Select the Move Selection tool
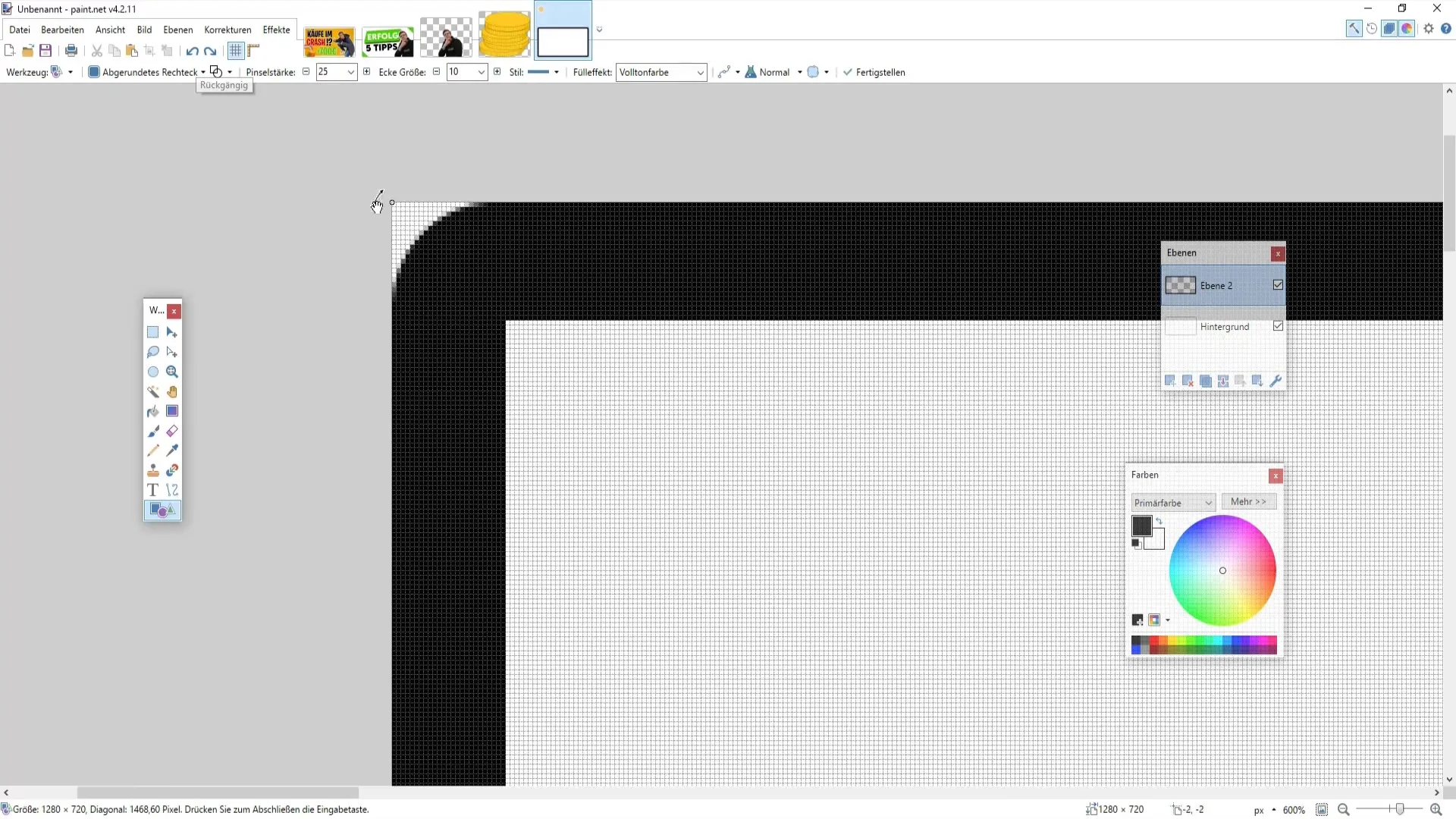This screenshot has width=1456, height=819. [x=172, y=352]
